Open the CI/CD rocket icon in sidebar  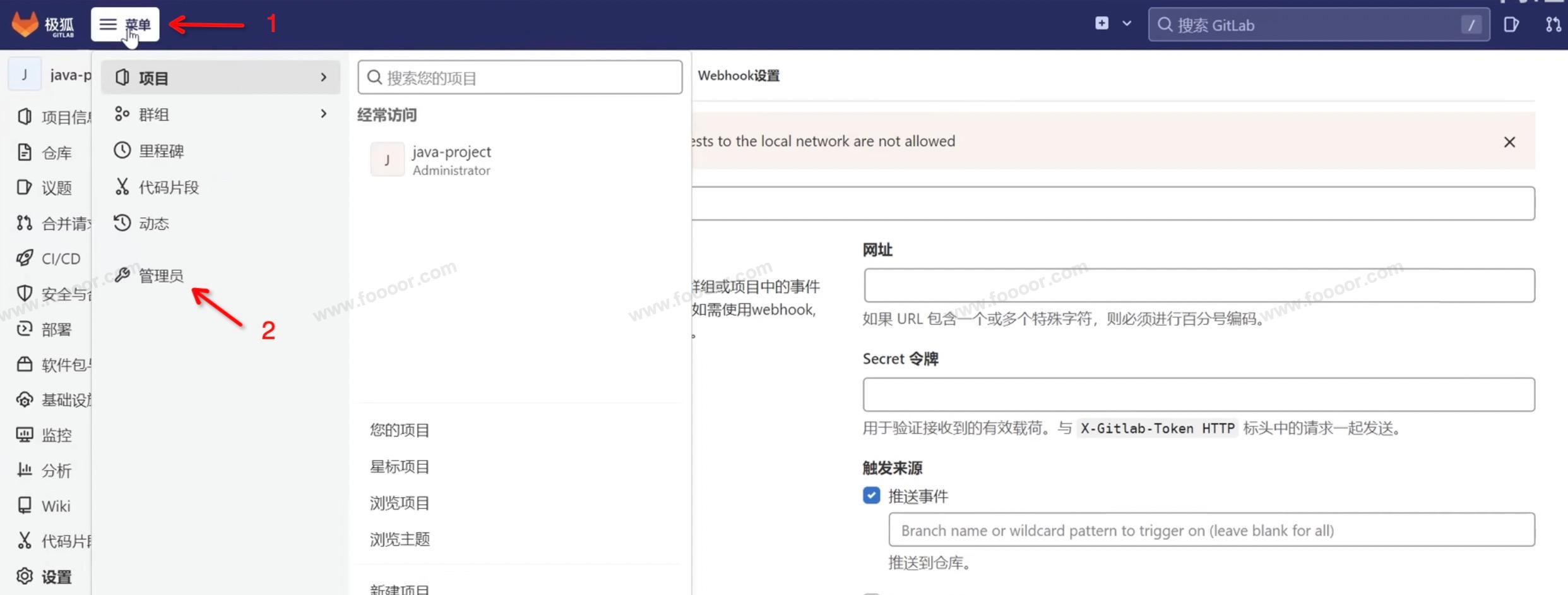25,258
